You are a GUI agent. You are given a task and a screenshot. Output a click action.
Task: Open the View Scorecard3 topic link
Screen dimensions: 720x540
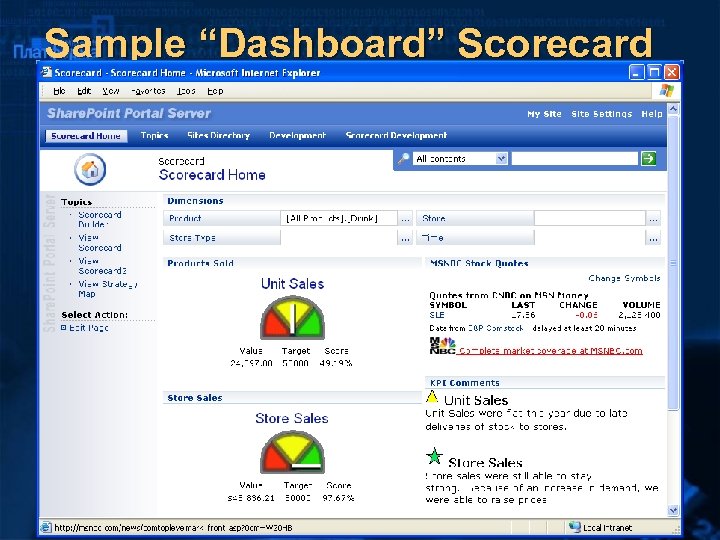pyautogui.click(x=102, y=266)
